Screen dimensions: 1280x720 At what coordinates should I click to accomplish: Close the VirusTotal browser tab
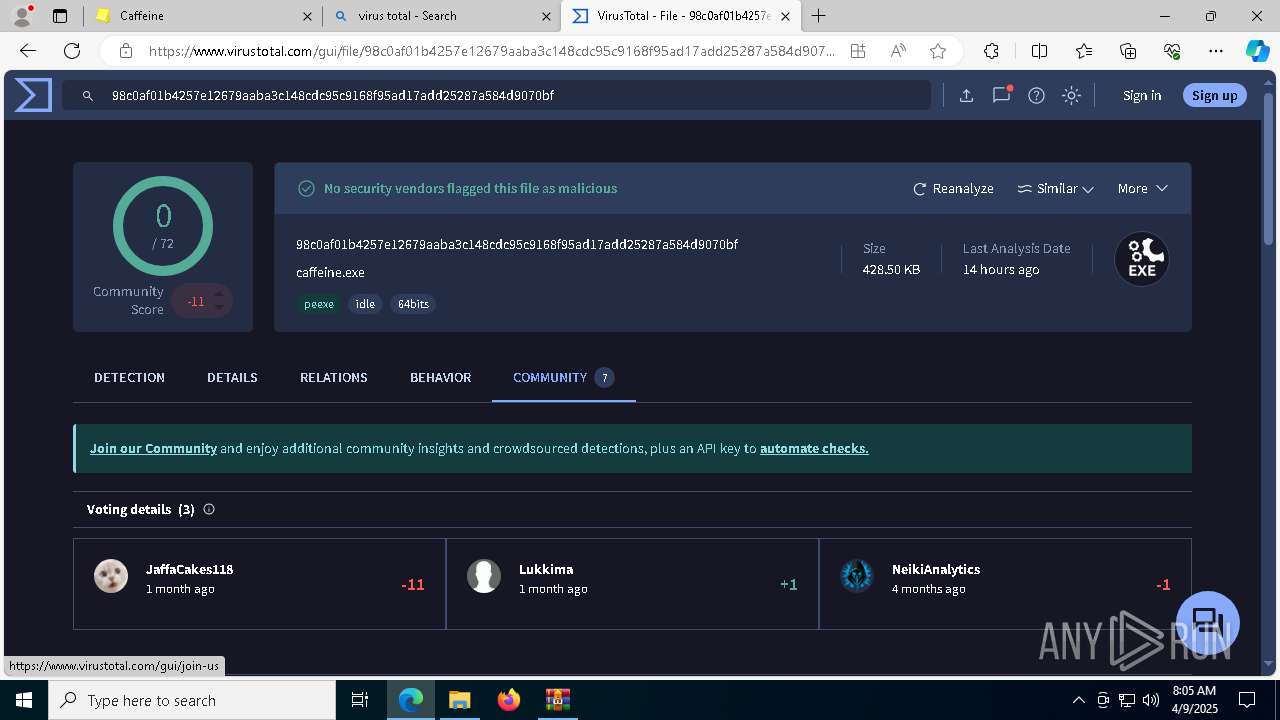coord(785,16)
